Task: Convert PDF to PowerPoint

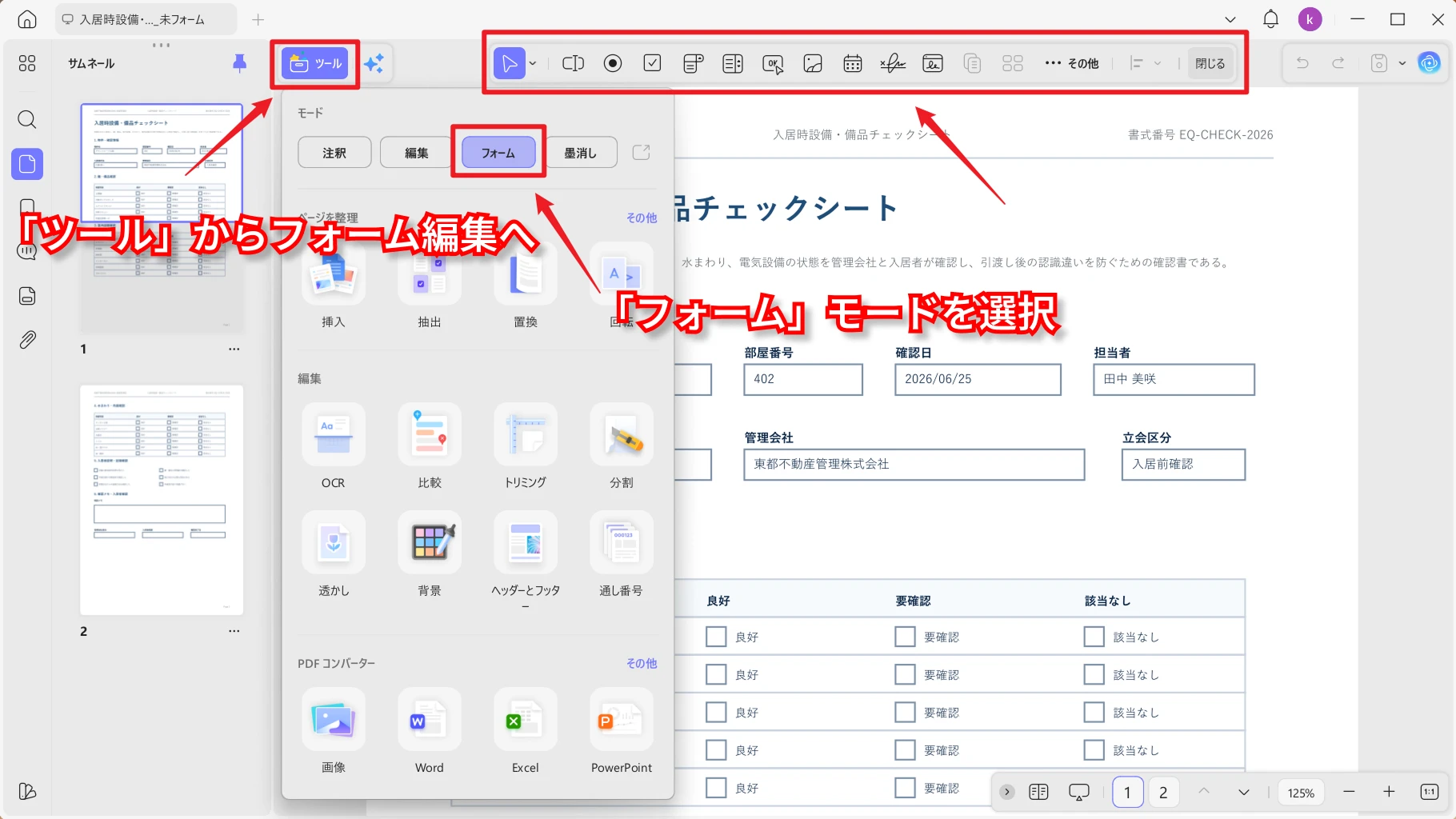Action: (622, 731)
